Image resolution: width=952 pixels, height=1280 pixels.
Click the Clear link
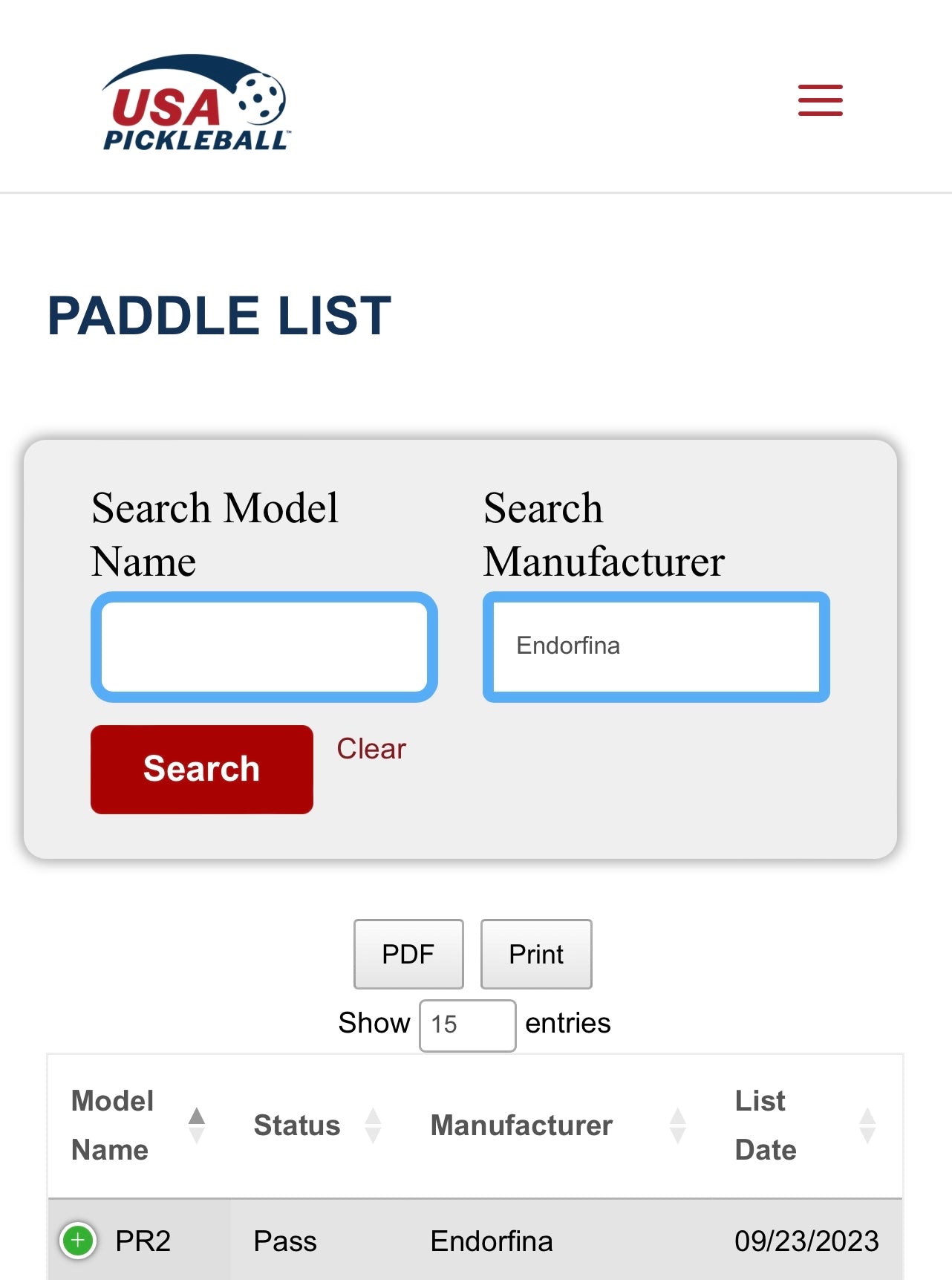click(x=371, y=749)
